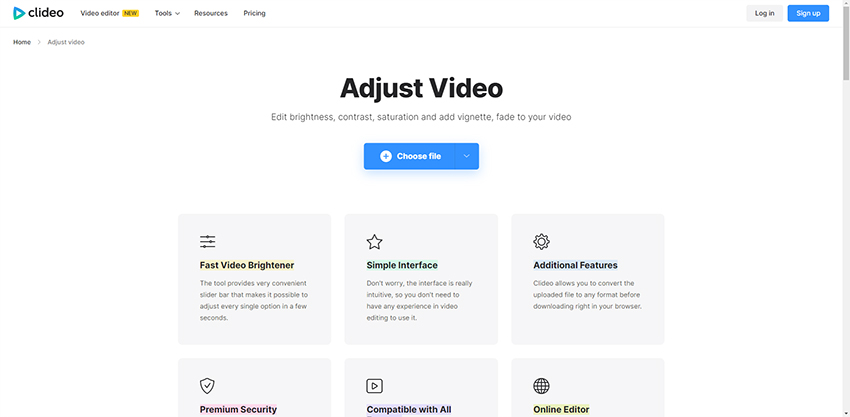Image resolution: width=850 pixels, height=417 pixels.
Task: Click the shield icon above Premium Security
Action: coord(207,385)
